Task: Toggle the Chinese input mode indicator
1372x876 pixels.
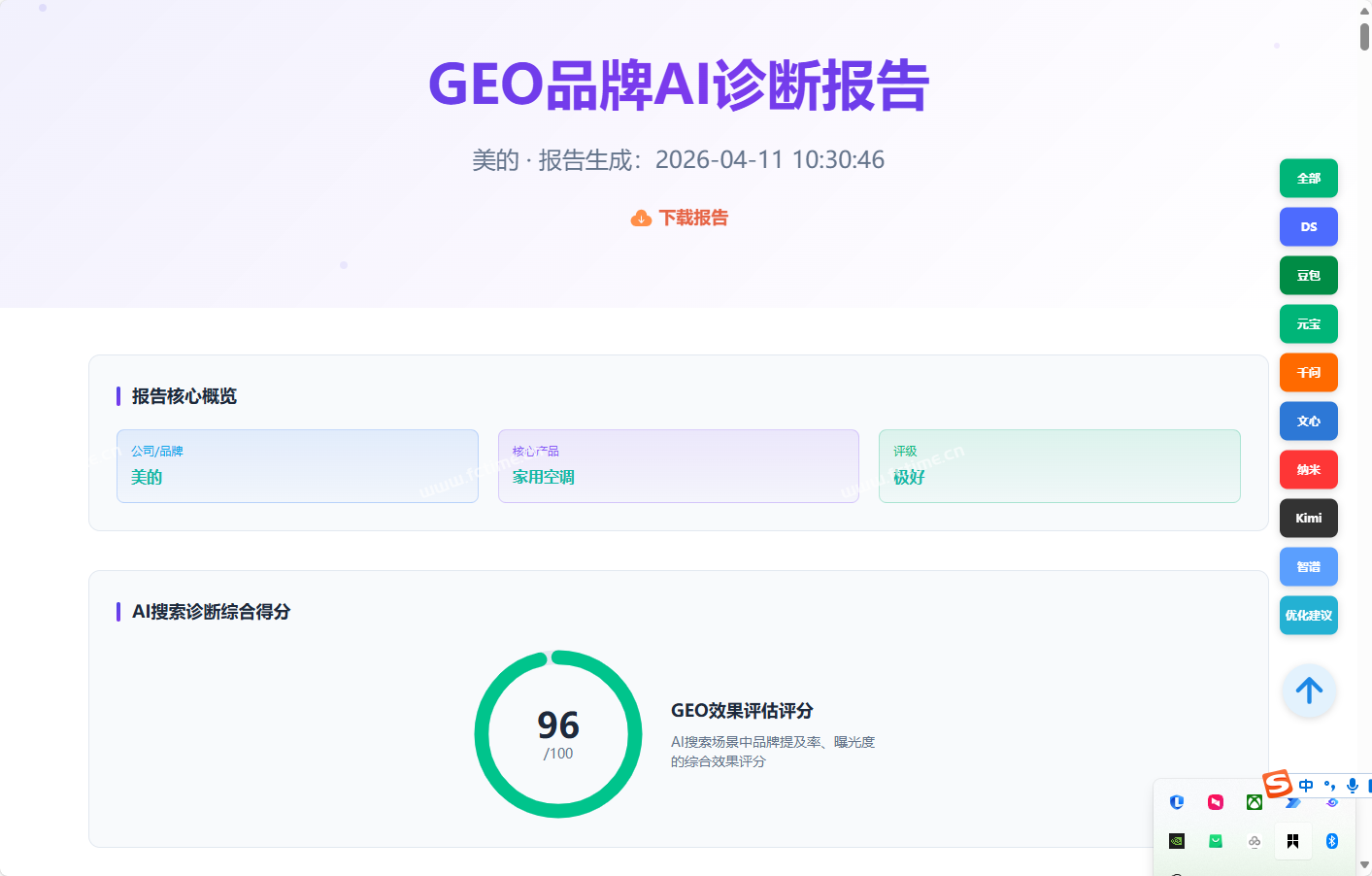Action: [x=1306, y=786]
